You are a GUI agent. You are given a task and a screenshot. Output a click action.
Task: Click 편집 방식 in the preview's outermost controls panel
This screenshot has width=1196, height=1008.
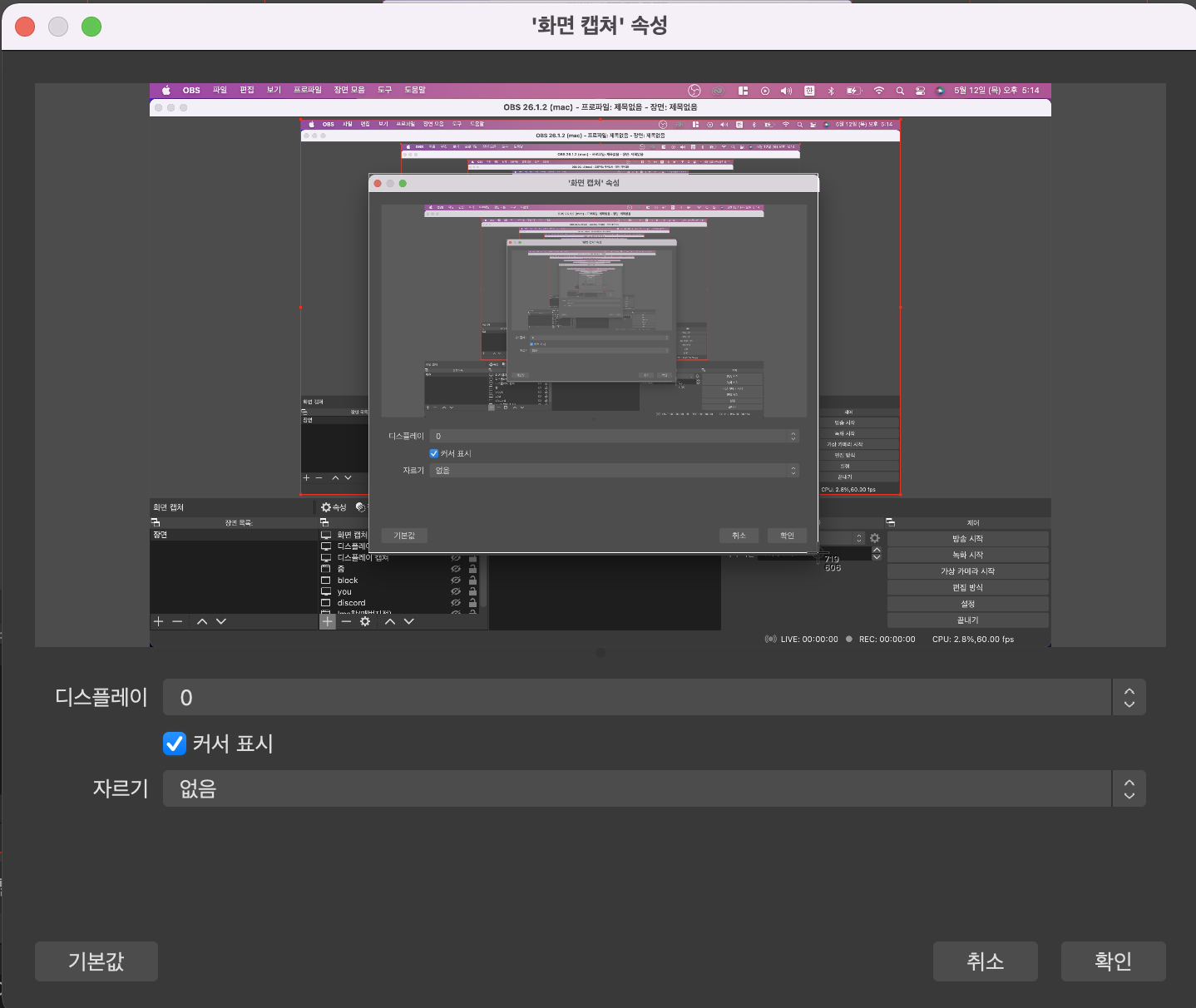pyautogui.click(x=968, y=588)
